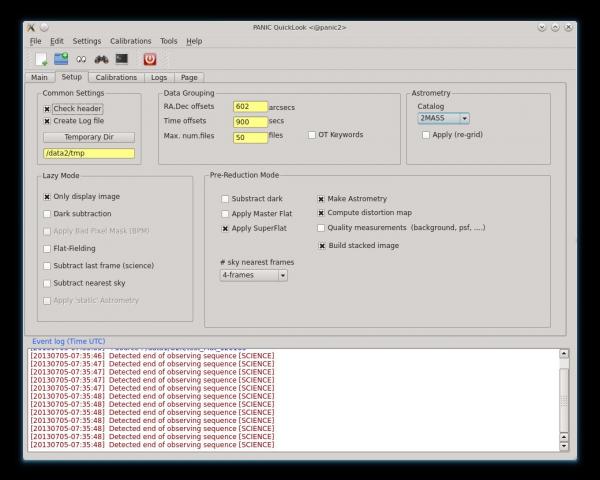The width and height of the screenshot is (600, 480).
Task: Open the 2MASS catalog dropdown
Action: coord(444,118)
